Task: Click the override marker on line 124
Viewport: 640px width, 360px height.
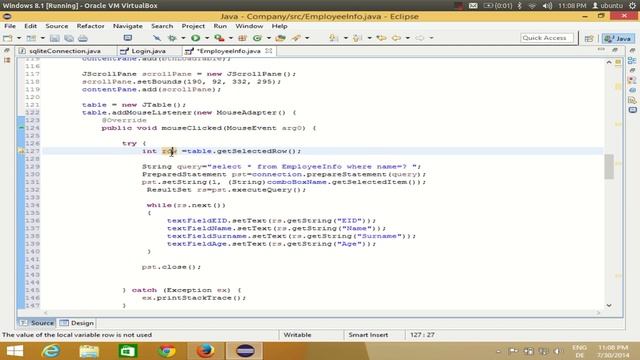Action: point(21,128)
